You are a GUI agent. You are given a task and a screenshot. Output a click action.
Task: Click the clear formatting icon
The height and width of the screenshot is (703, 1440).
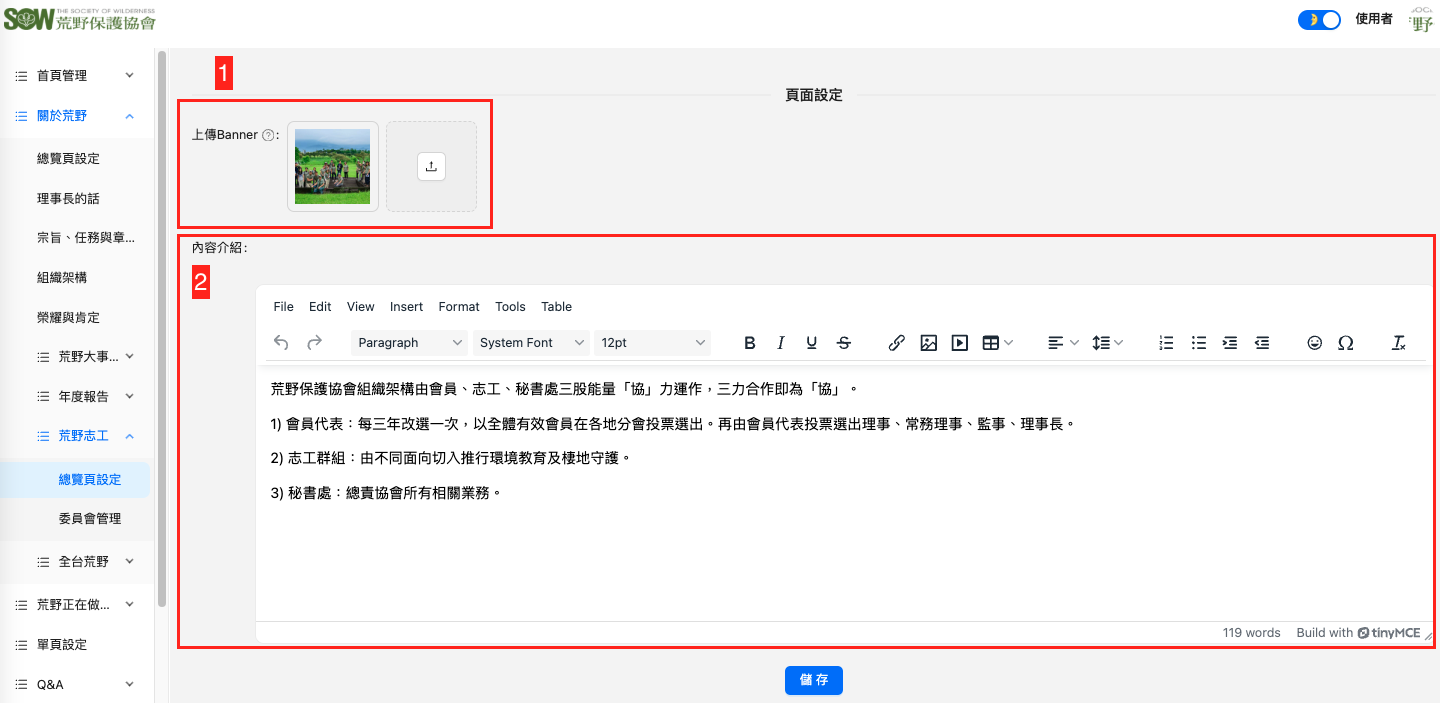point(1399,343)
